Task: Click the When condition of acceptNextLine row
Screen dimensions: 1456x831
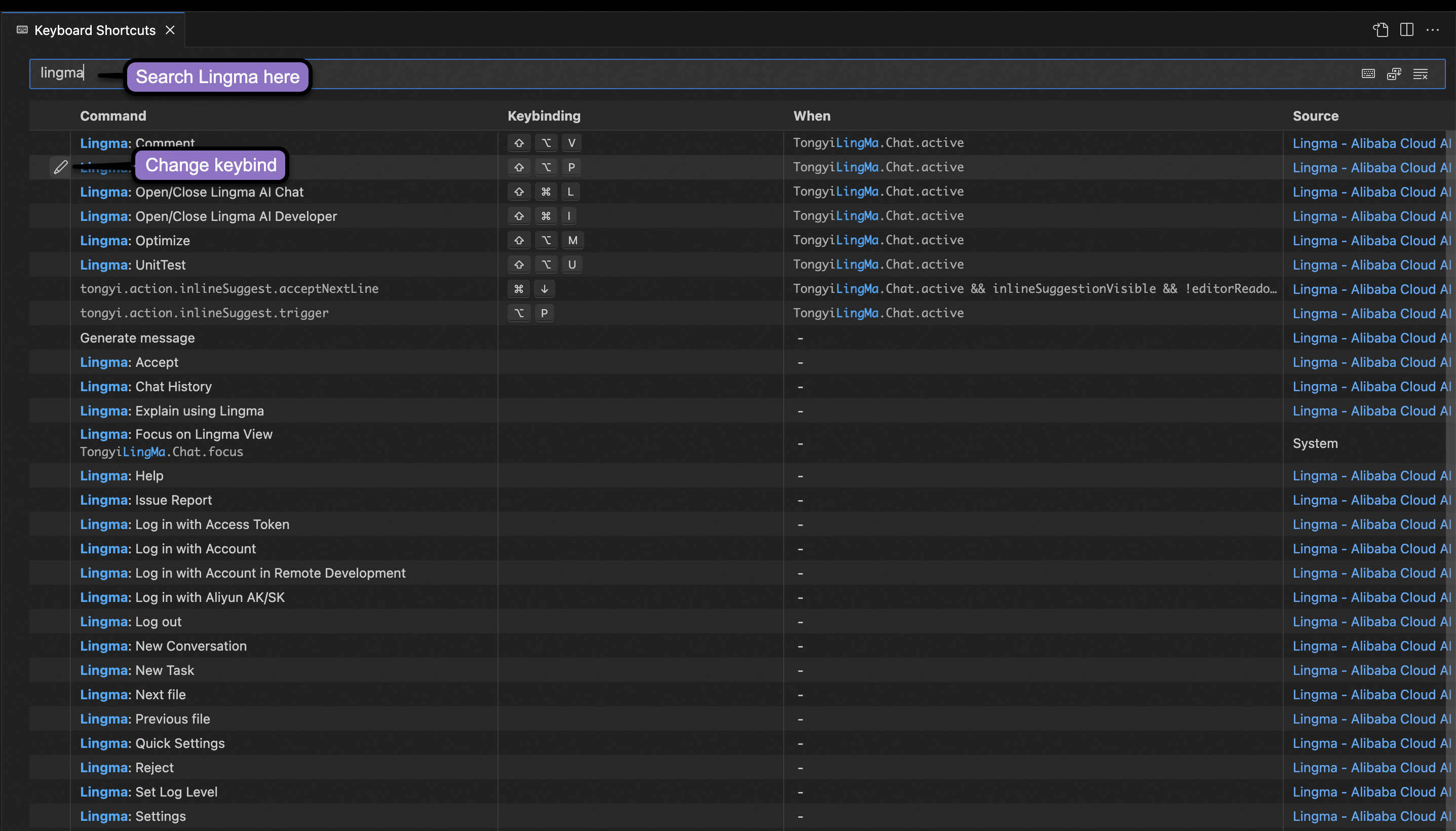Action: point(1035,289)
